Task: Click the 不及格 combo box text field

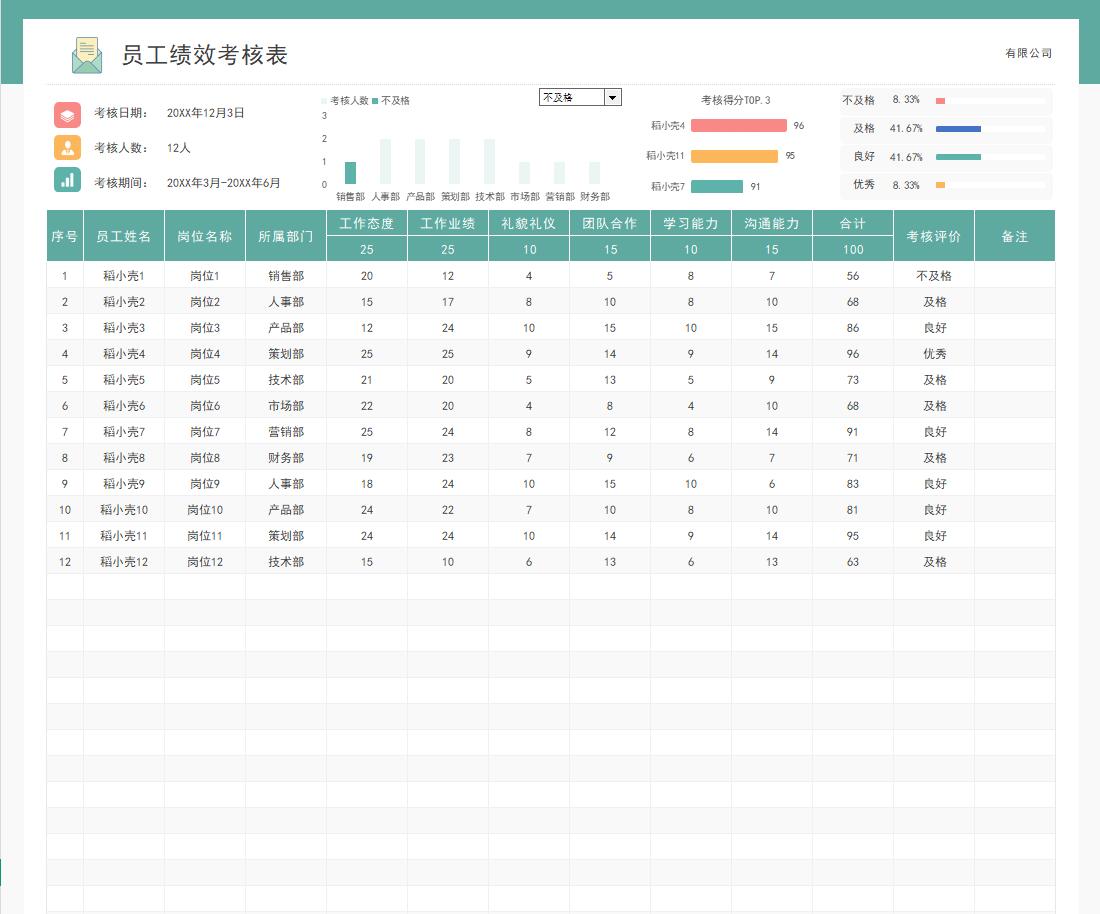Action: [571, 97]
